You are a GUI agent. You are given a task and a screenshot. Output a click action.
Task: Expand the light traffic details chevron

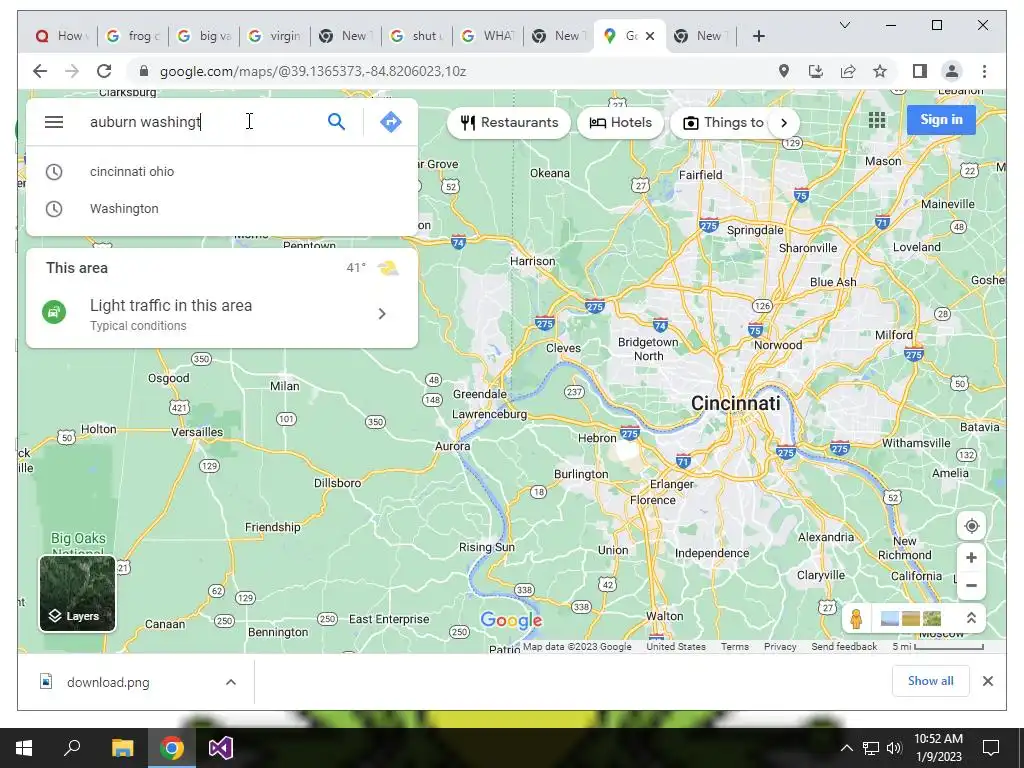pos(382,314)
